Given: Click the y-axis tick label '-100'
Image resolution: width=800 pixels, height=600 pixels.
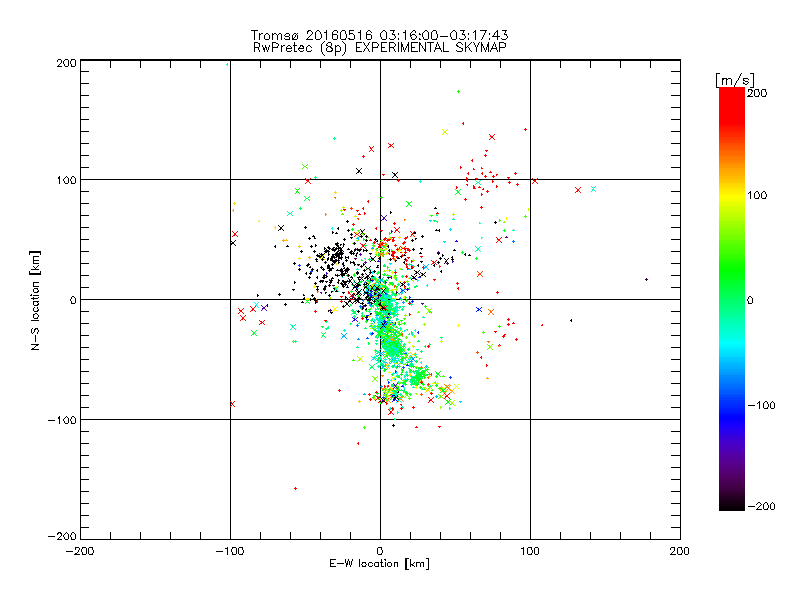Looking at the screenshot, I should [62, 420].
